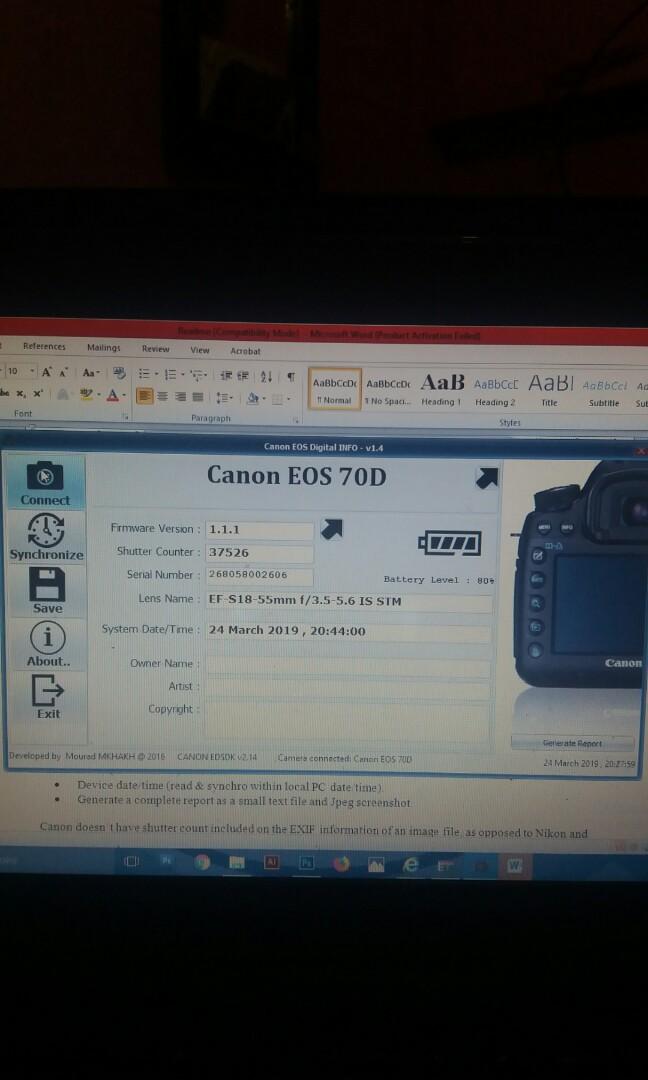Click Artist input field
Screen dimensions: 648x1080
point(348,688)
